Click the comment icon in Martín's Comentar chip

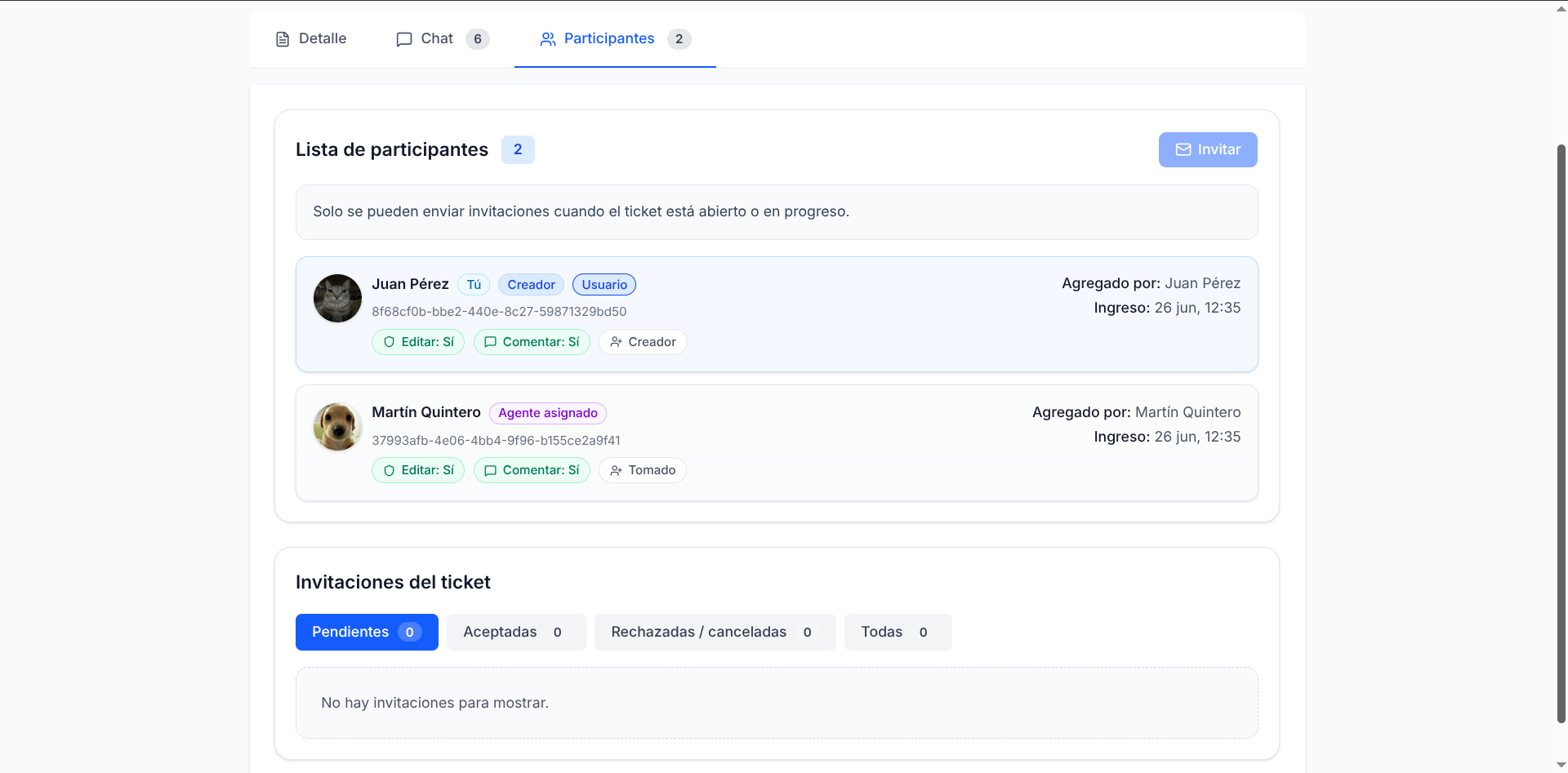click(x=491, y=470)
